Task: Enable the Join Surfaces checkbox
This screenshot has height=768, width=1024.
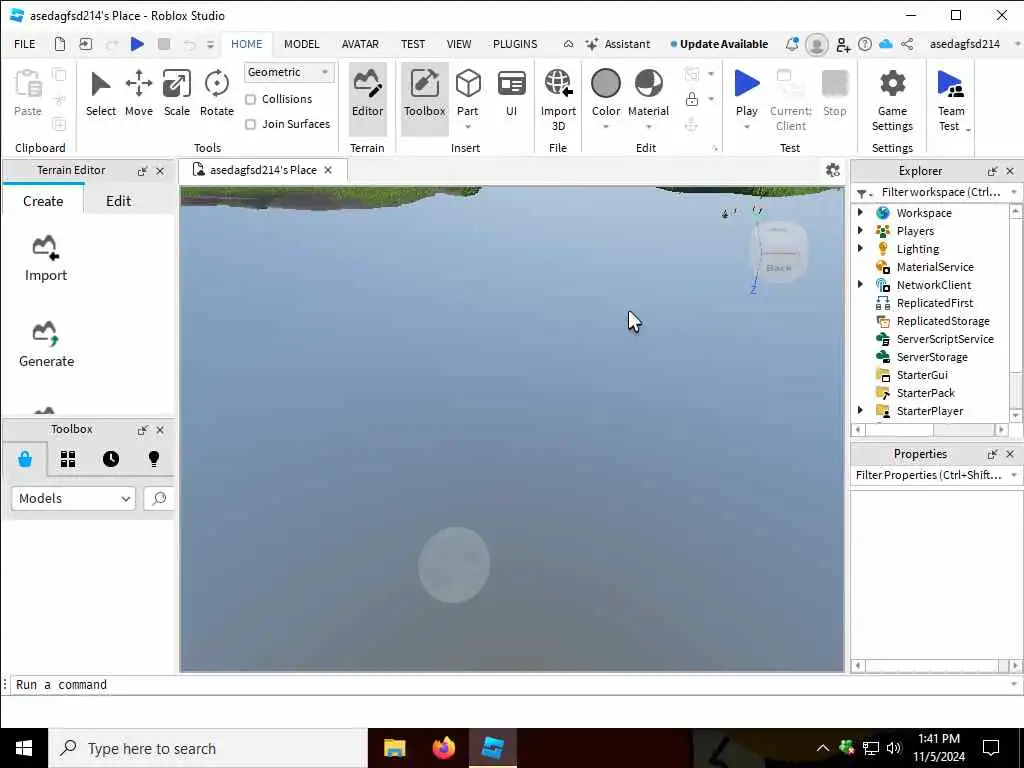Action: [250, 124]
